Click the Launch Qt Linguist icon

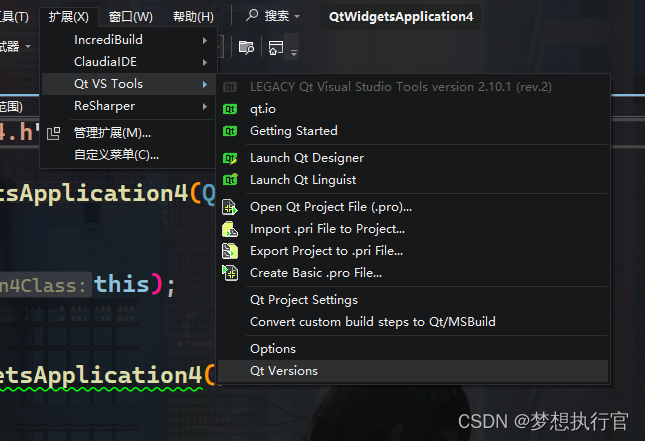tap(230, 180)
